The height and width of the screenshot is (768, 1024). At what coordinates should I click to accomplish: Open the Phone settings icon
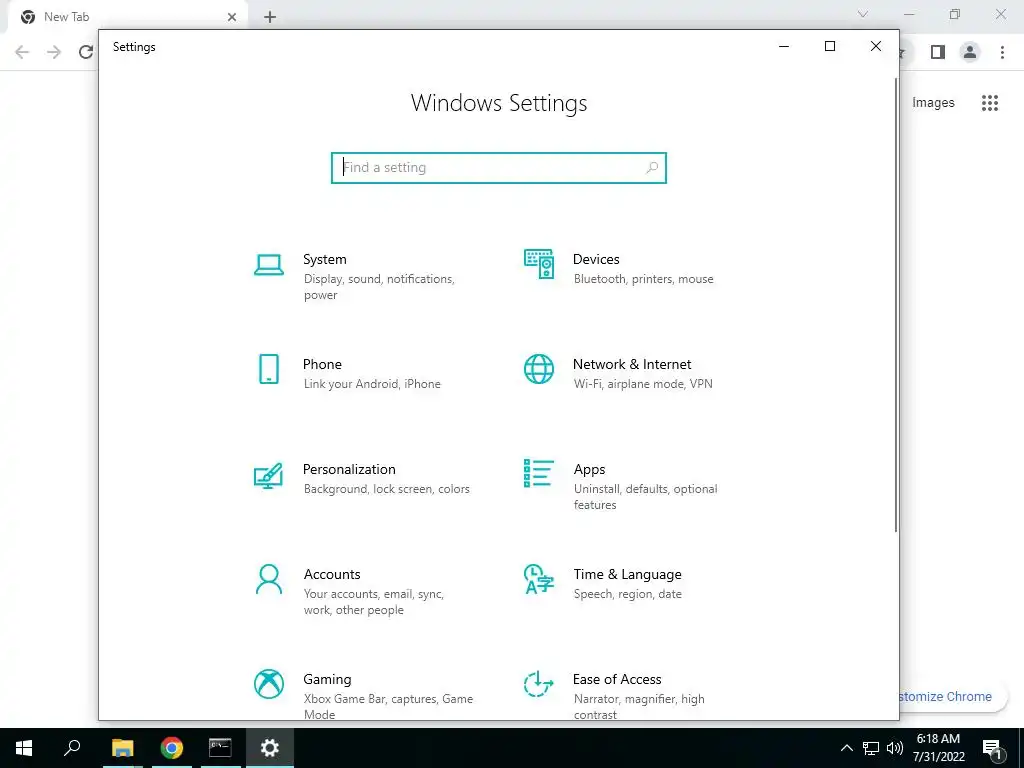(268, 369)
